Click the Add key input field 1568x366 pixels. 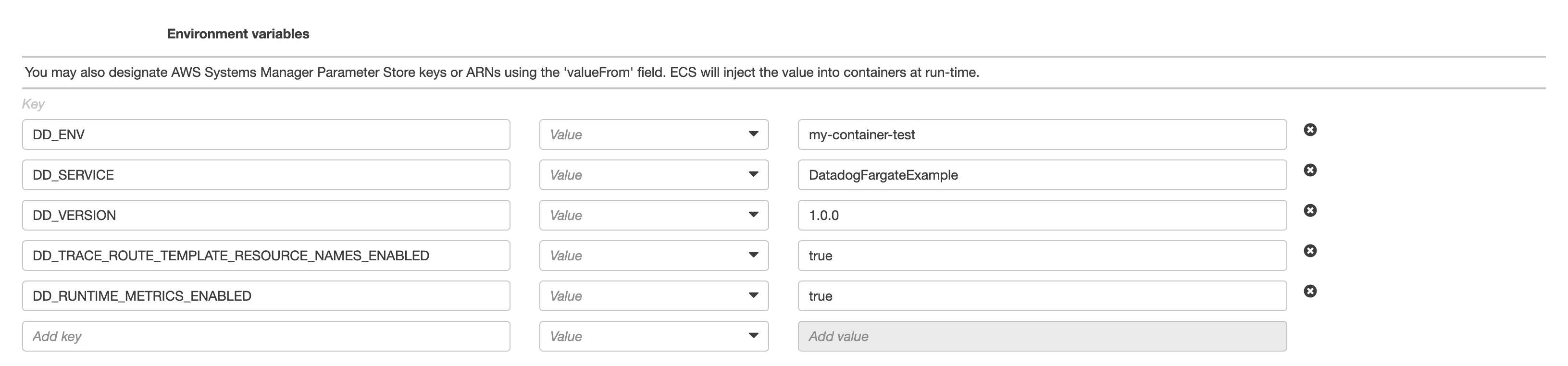point(265,336)
